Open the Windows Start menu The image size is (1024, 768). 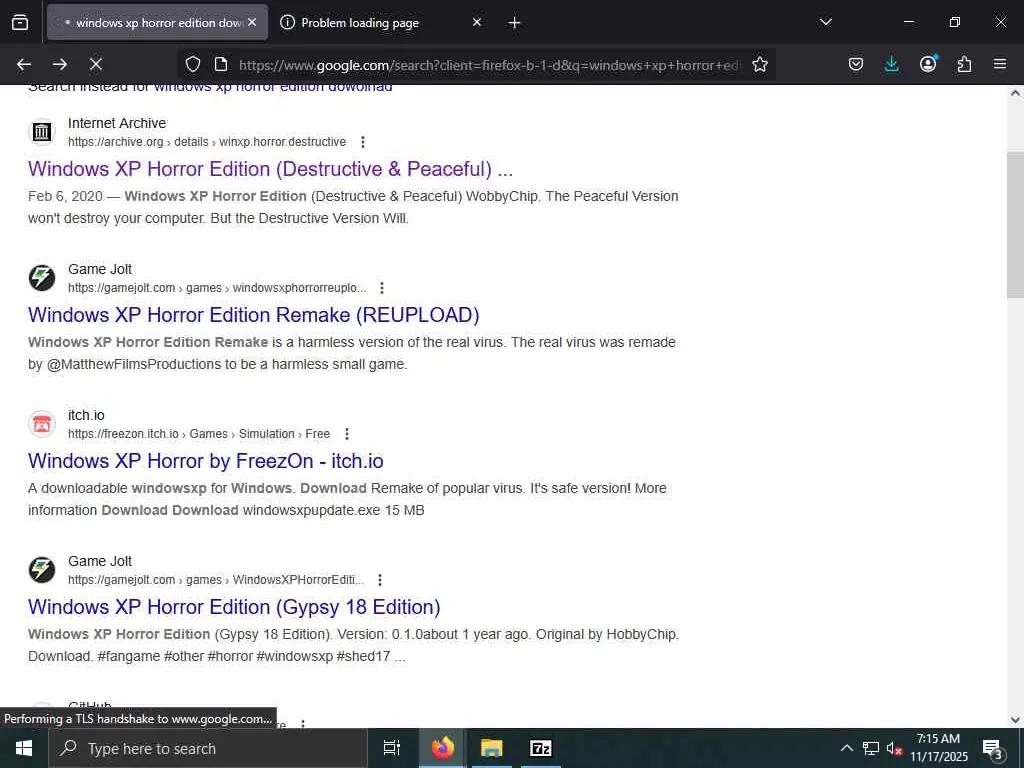24,748
